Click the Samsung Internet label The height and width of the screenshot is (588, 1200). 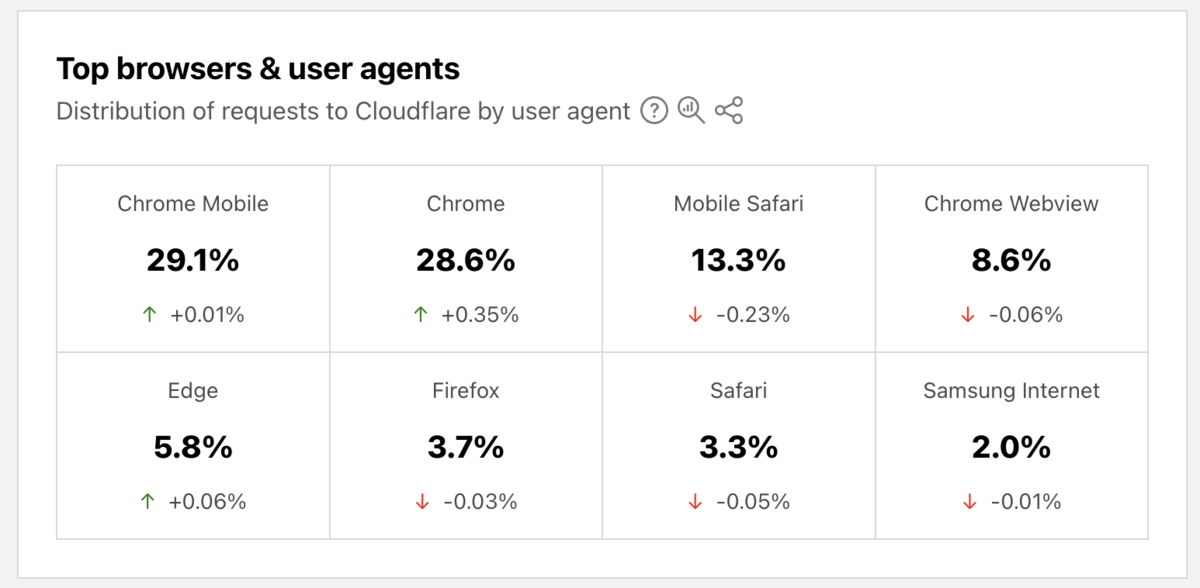(x=1012, y=391)
